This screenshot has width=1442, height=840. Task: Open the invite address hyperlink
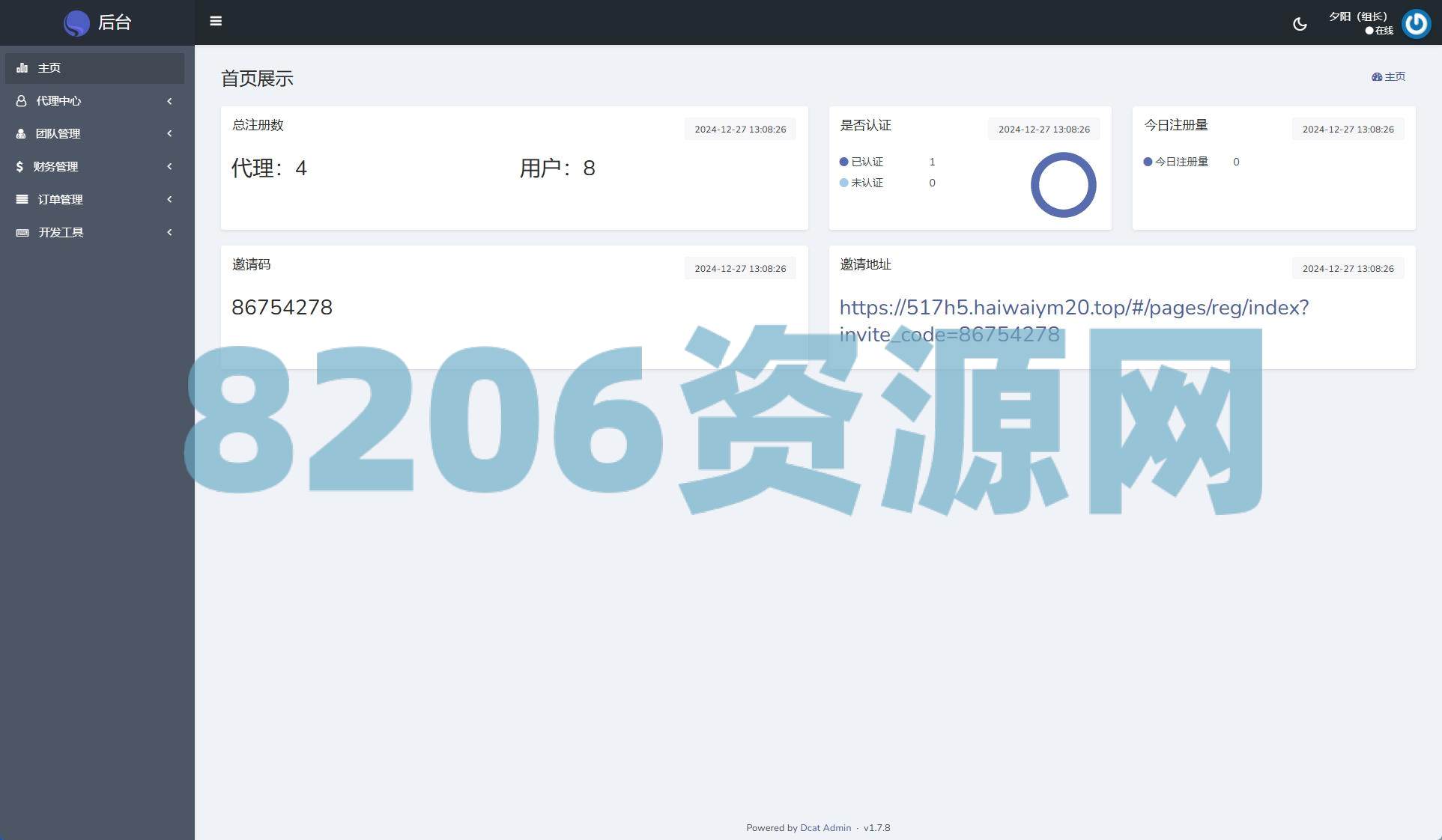click(x=1073, y=308)
